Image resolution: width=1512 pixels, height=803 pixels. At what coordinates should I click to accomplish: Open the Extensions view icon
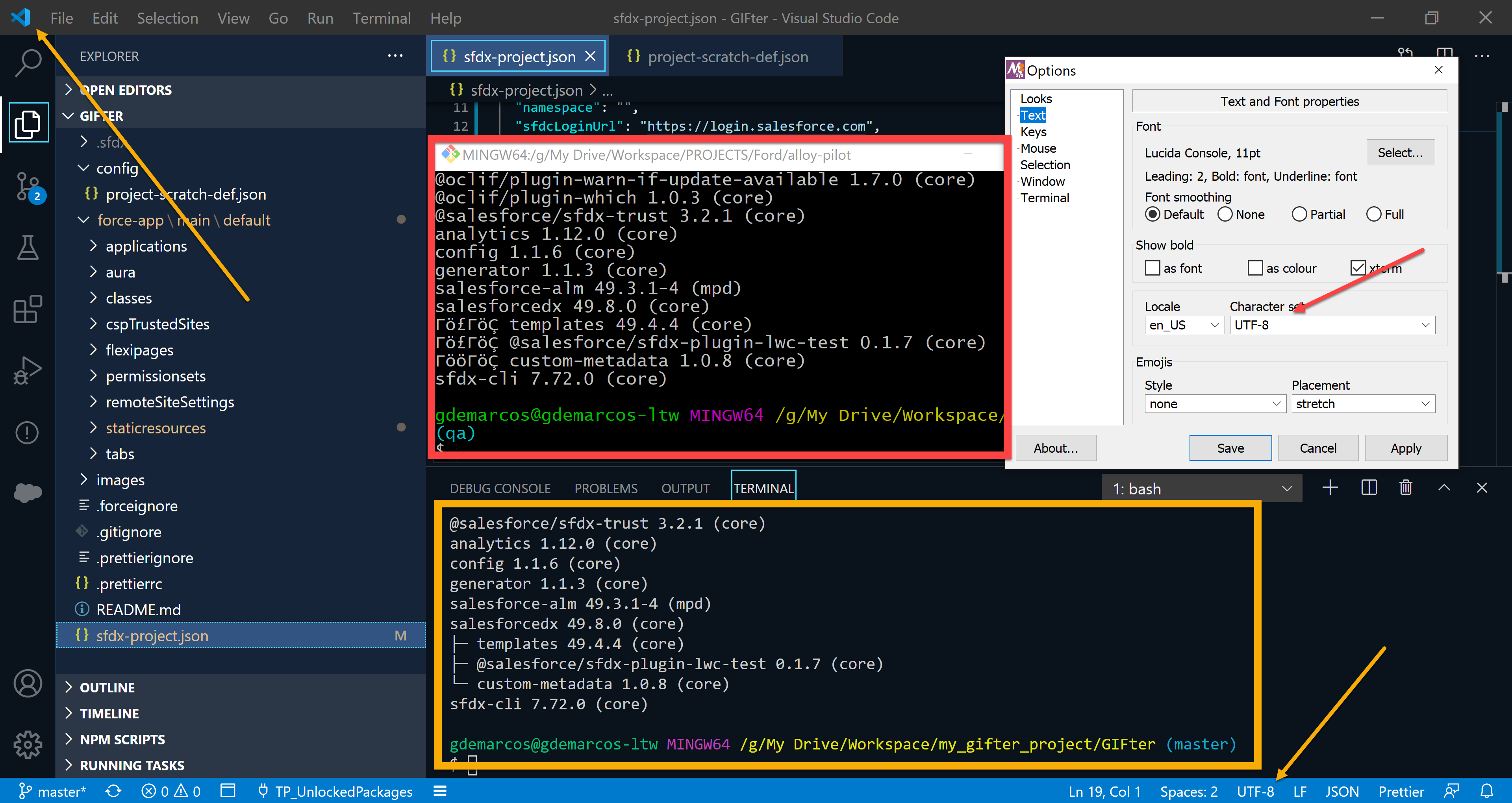tap(28, 309)
